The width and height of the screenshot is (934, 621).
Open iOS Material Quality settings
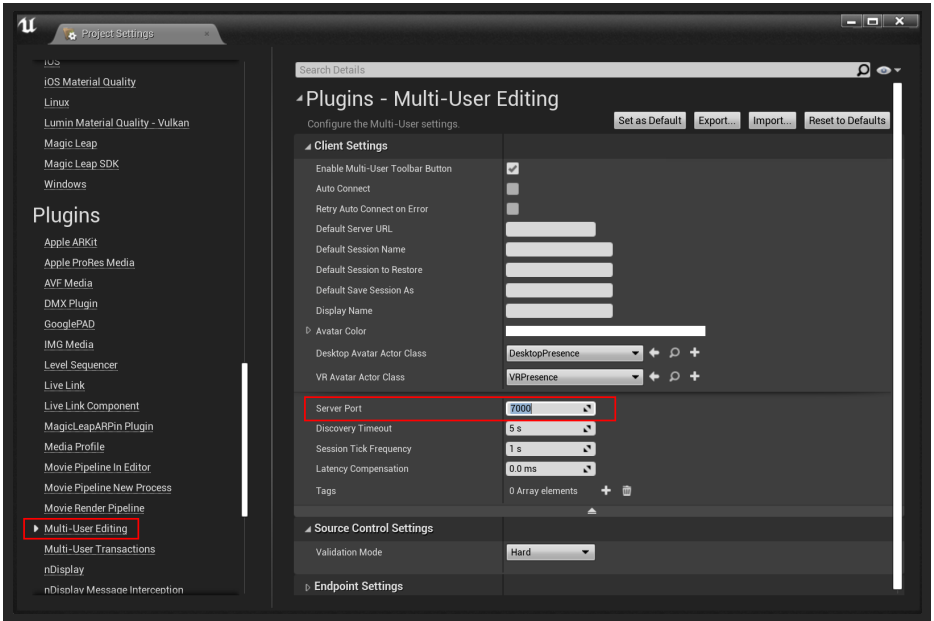pos(90,82)
